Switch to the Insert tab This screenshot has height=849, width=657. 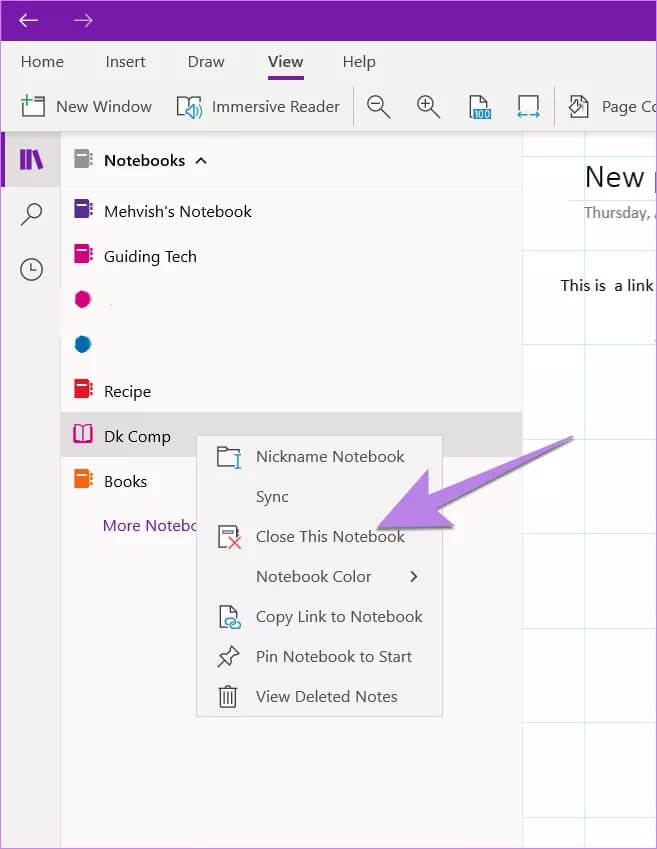[125, 62]
